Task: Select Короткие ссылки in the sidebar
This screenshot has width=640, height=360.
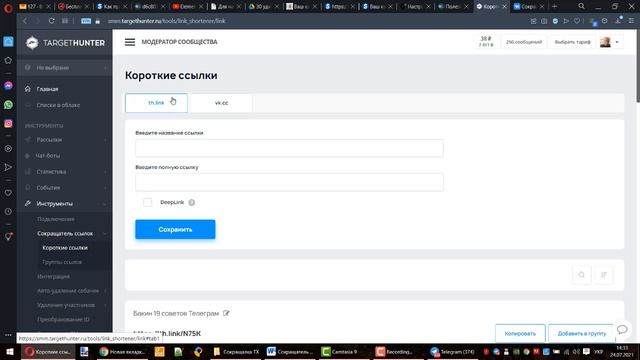Action: point(65,248)
